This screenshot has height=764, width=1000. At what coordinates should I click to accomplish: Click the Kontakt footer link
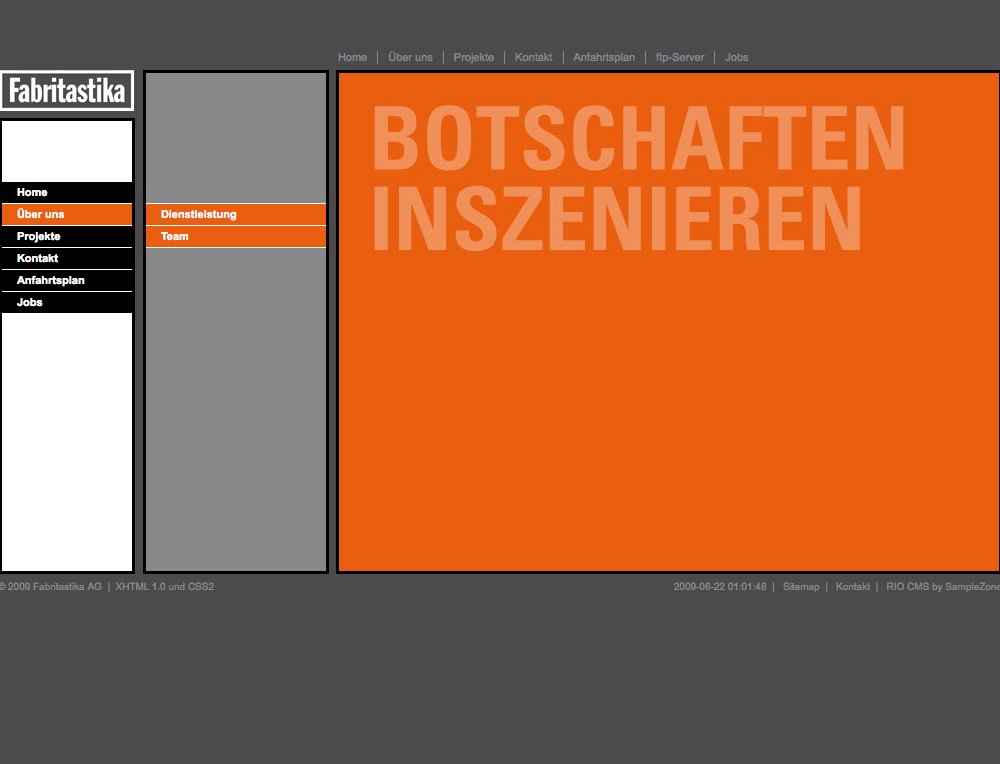(x=853, y=587)
